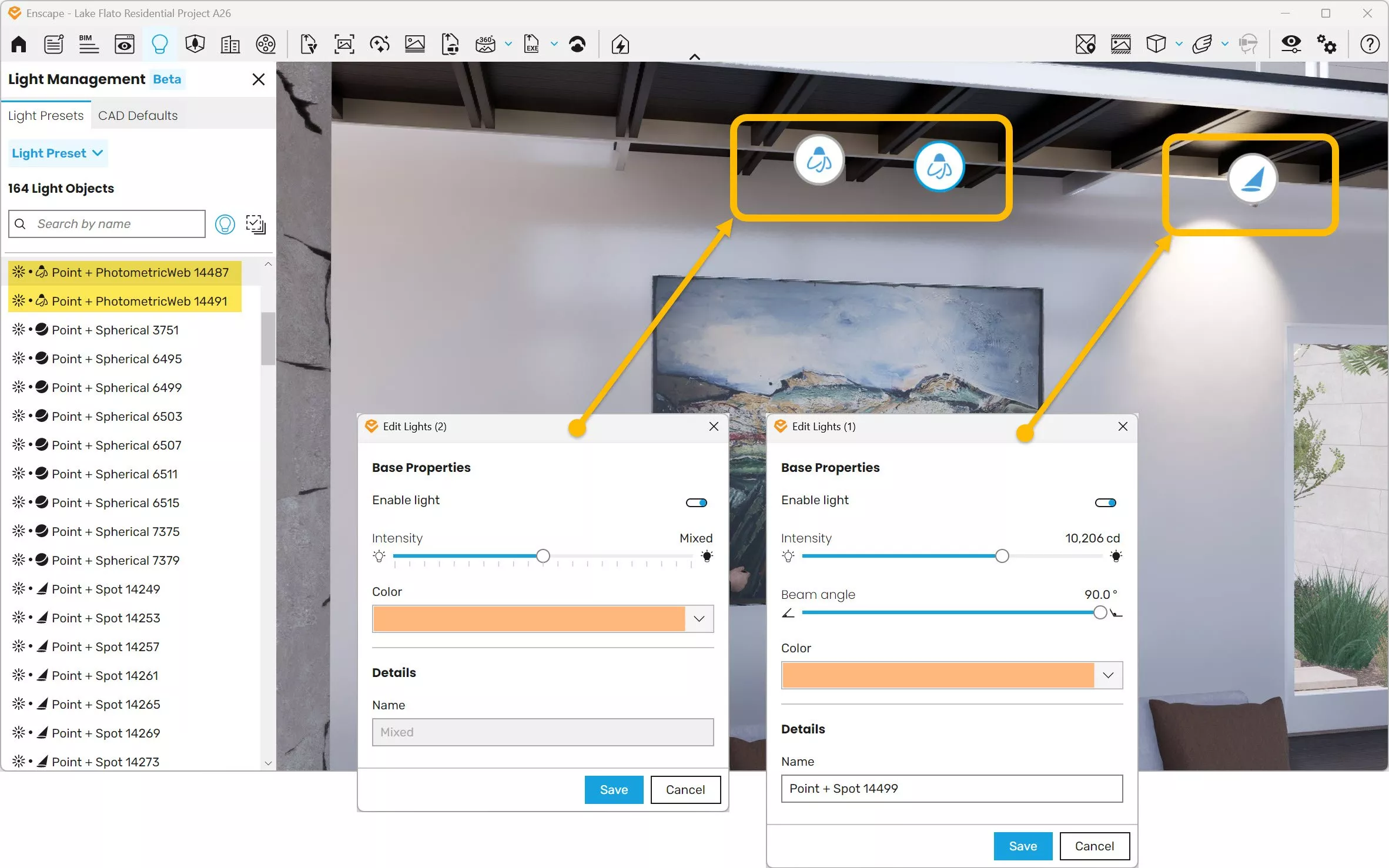
Task: Click Cancel in Edit Lights (2)
Action: [685, 789]
